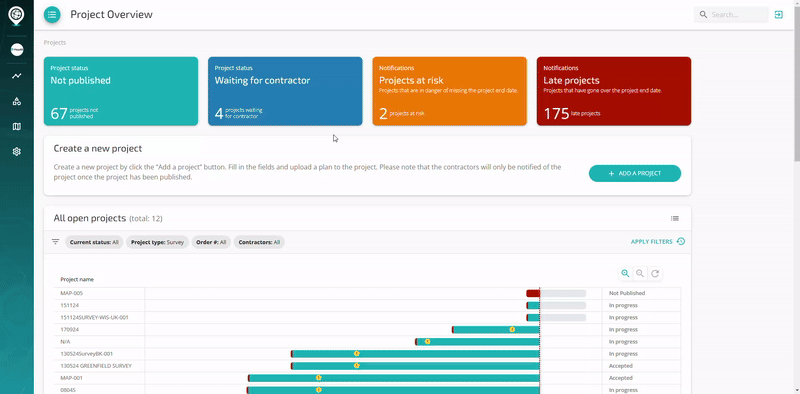Click the search magnifier icon

[704, 15]
